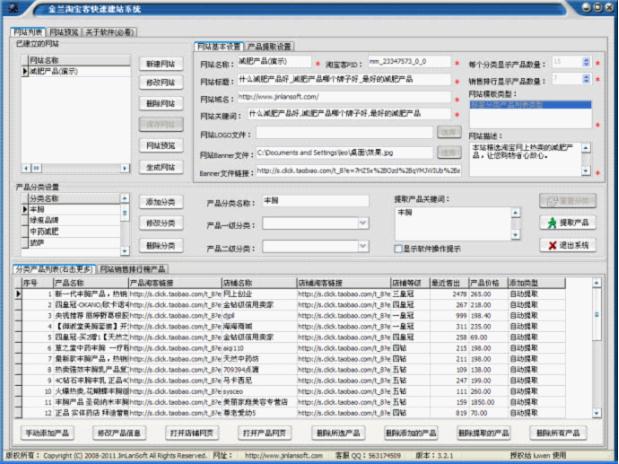619x464 pixels.
Task: Click the category list scrollbar down arrow
Action: pos(125,251)
